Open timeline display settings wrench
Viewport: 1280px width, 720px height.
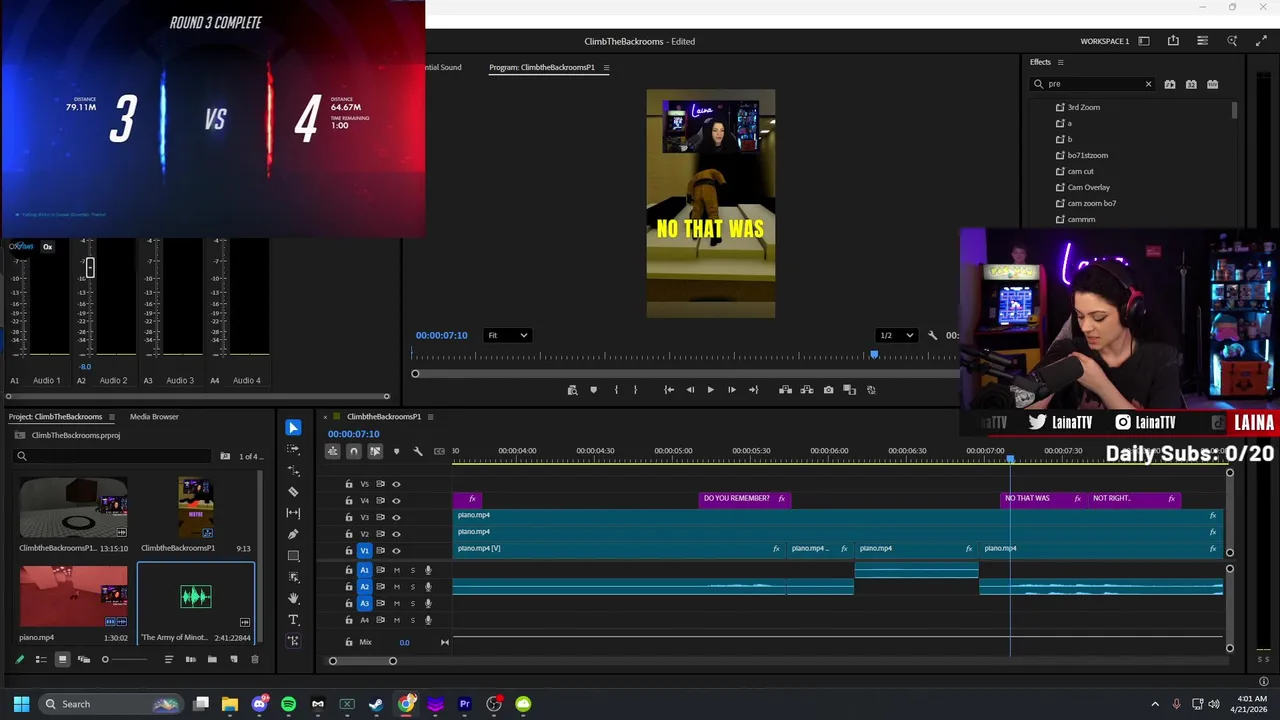point(418,452)
